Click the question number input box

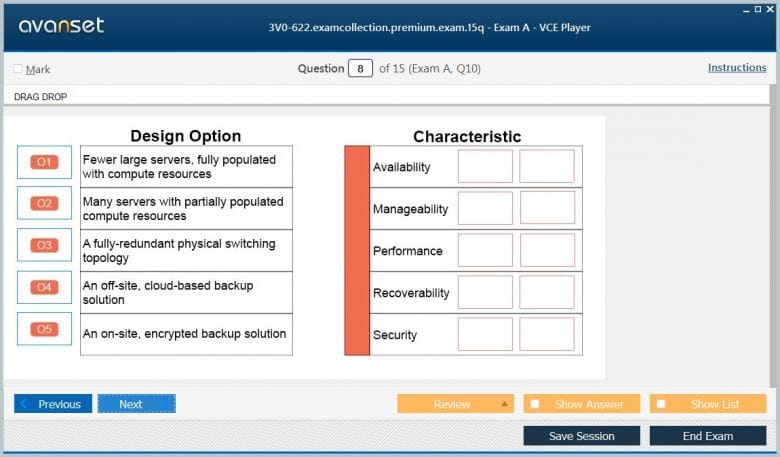(x=360, y=69)
